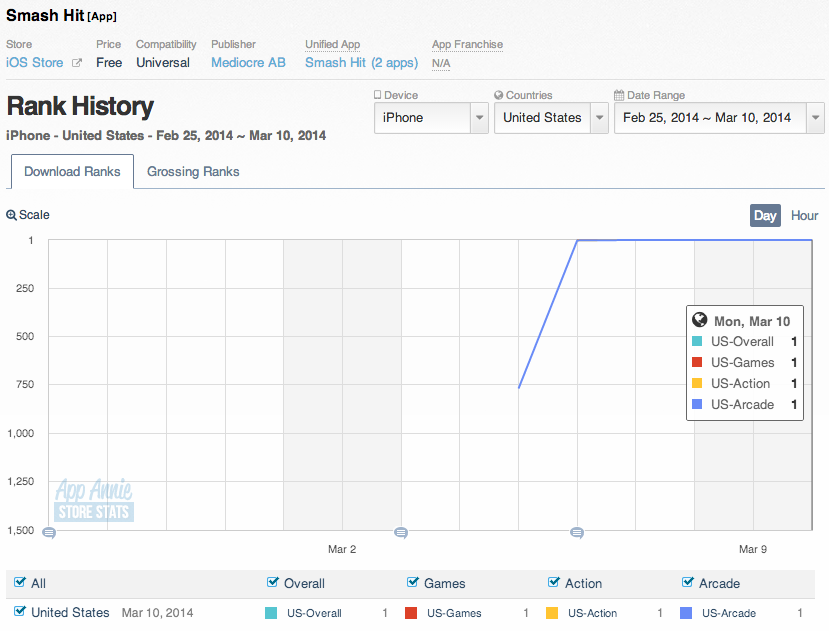
Task: Click the App Franchise label
Action: pos(467,44)
